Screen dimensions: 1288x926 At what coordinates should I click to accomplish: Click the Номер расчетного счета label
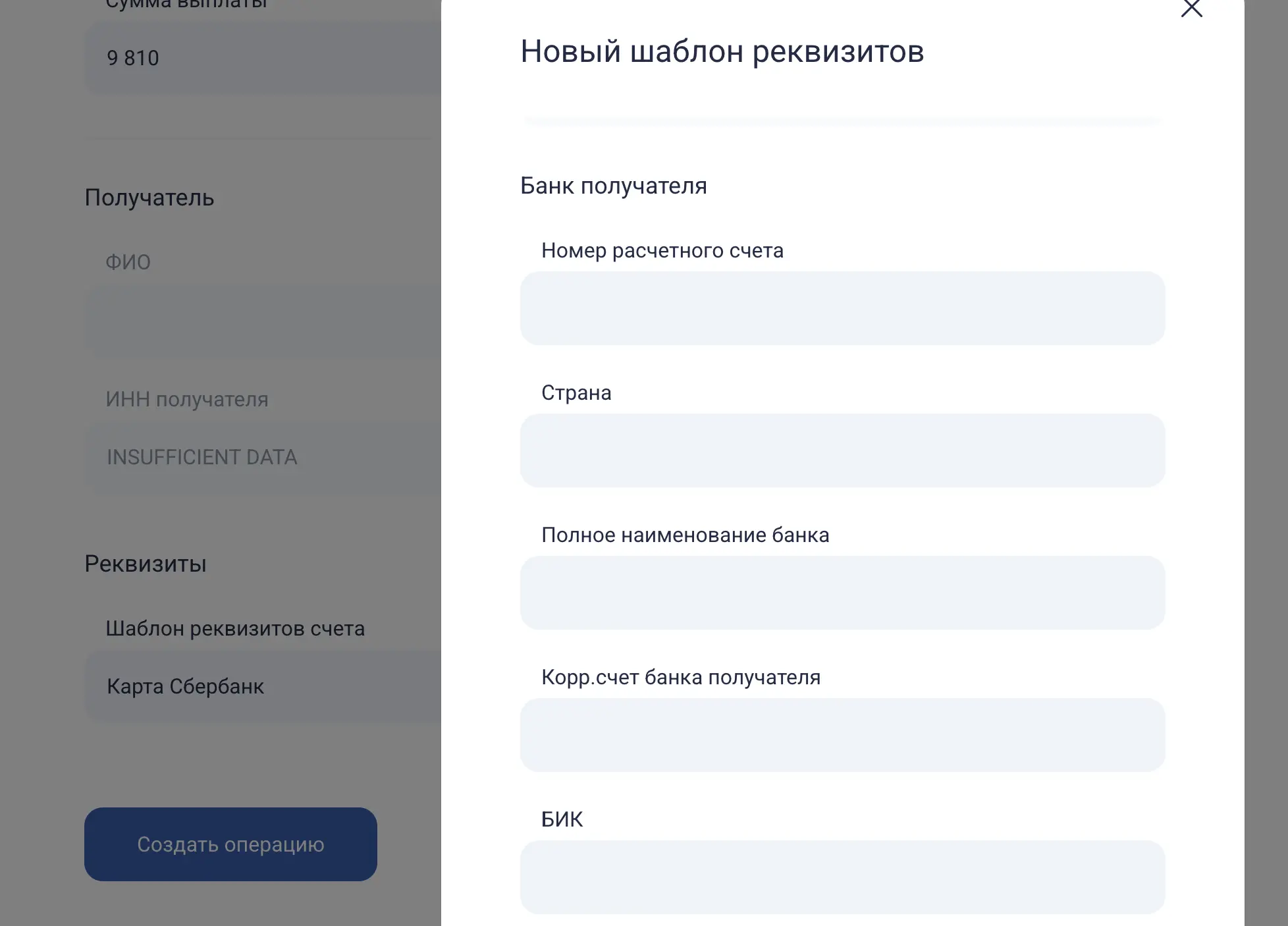(x=662, y=250)
